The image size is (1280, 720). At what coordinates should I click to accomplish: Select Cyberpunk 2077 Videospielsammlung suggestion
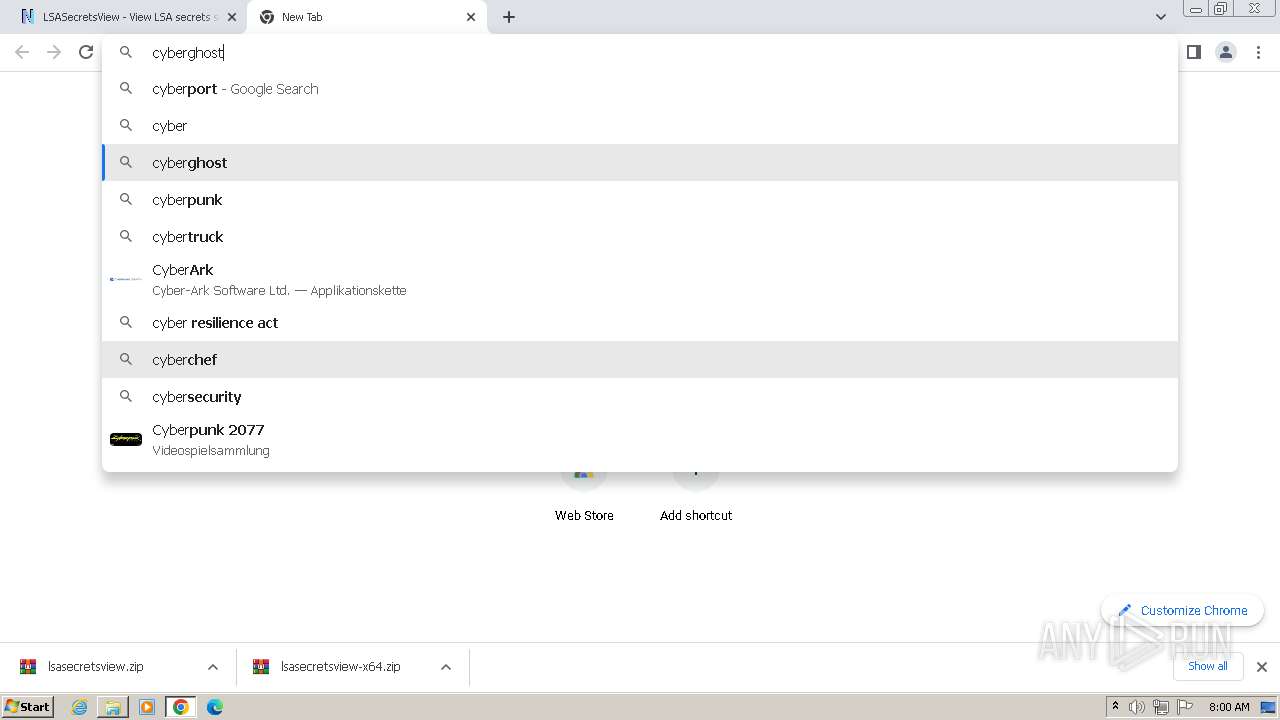[640, 440]
